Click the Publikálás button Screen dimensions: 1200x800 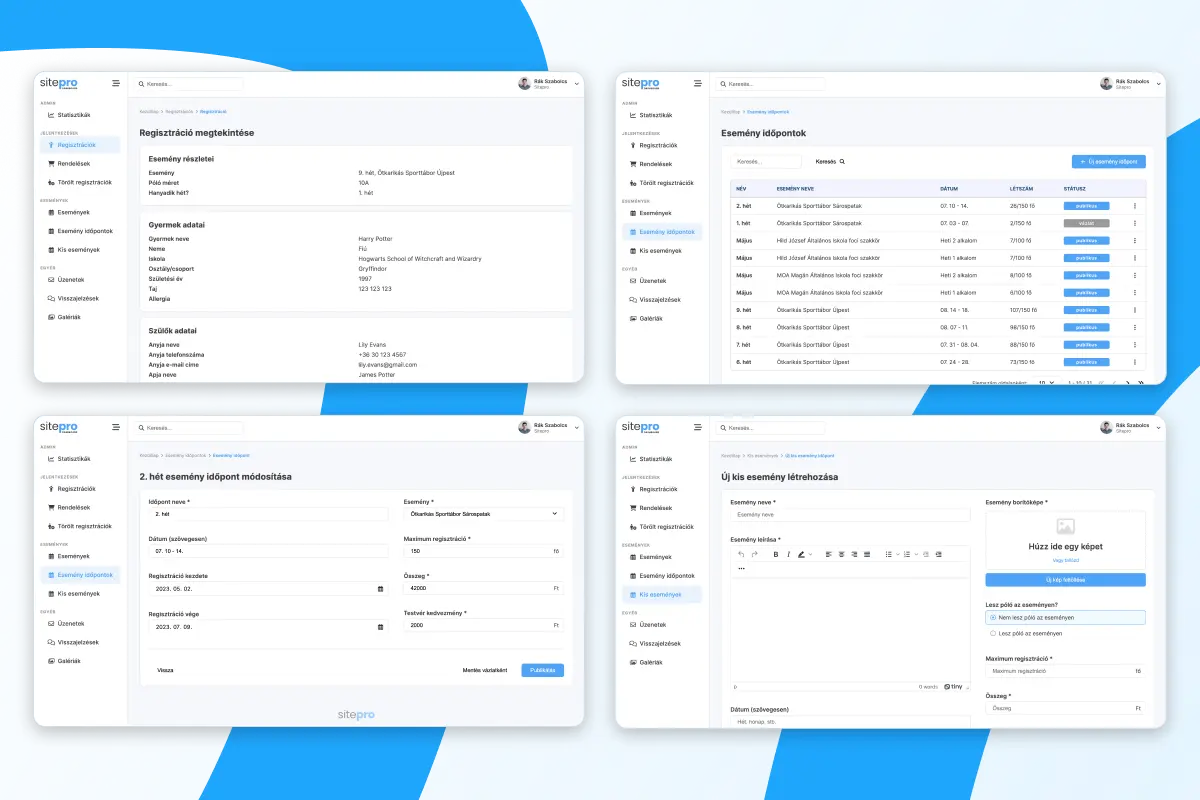tap(542, 670)
